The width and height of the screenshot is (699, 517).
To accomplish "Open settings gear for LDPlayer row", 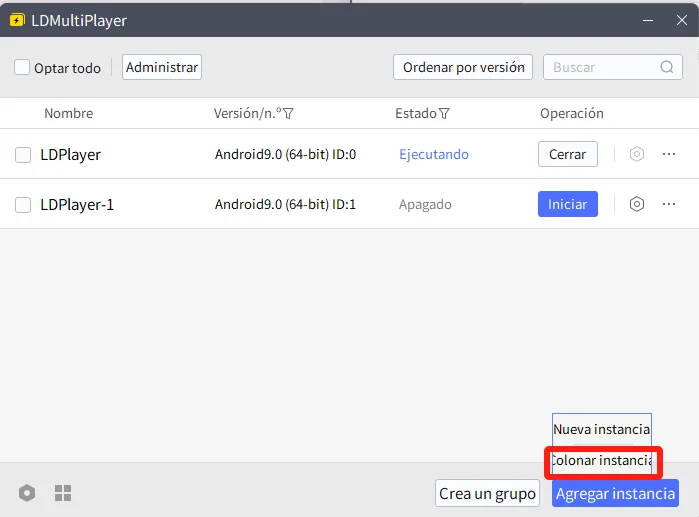I will 637,154.
